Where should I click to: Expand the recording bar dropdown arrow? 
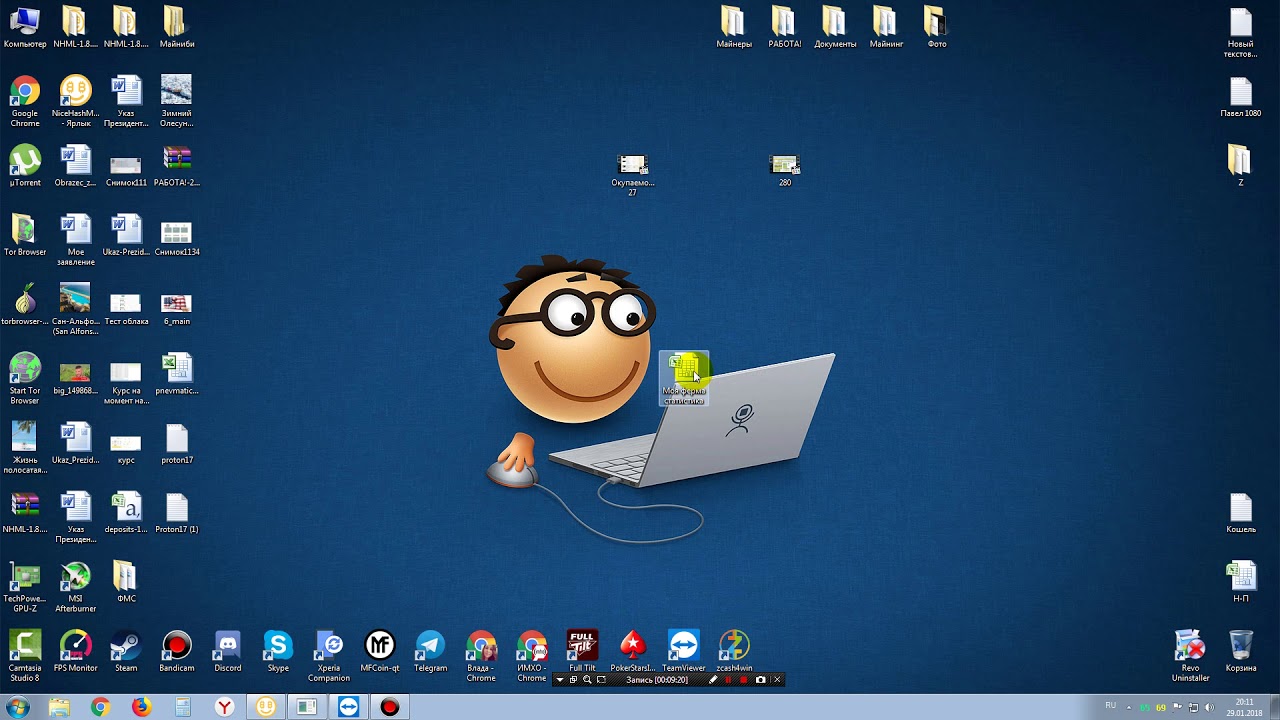[560, 680]
